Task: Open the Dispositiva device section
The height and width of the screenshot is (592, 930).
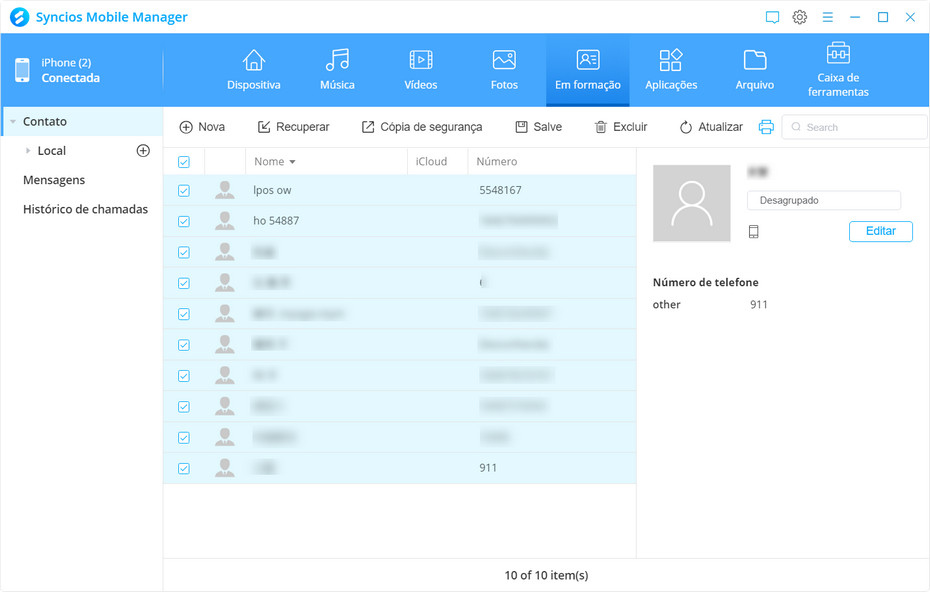Action: pos(254,70)
